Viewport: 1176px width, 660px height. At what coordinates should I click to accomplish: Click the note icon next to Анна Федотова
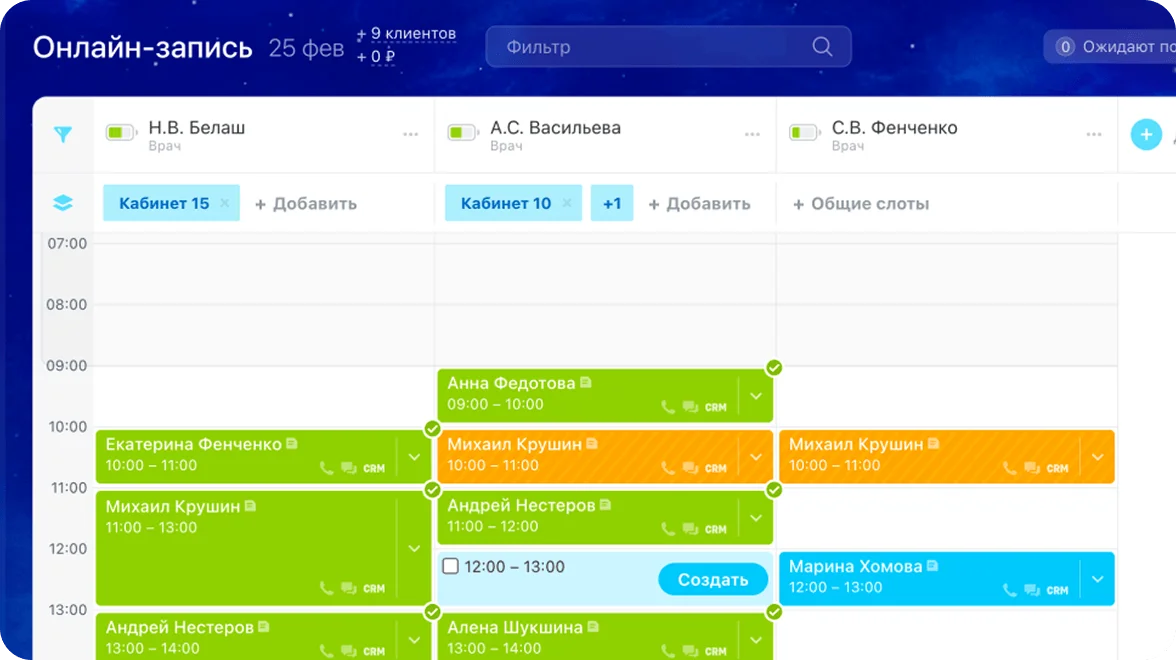coord(586,382)
